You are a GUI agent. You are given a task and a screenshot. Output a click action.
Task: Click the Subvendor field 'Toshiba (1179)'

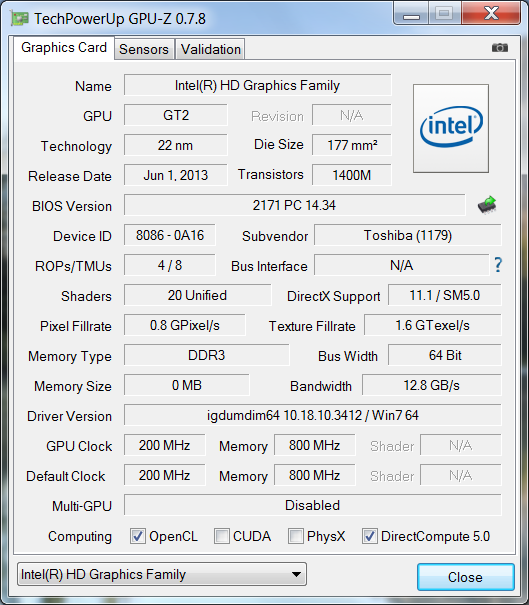[x=408, y=235]
